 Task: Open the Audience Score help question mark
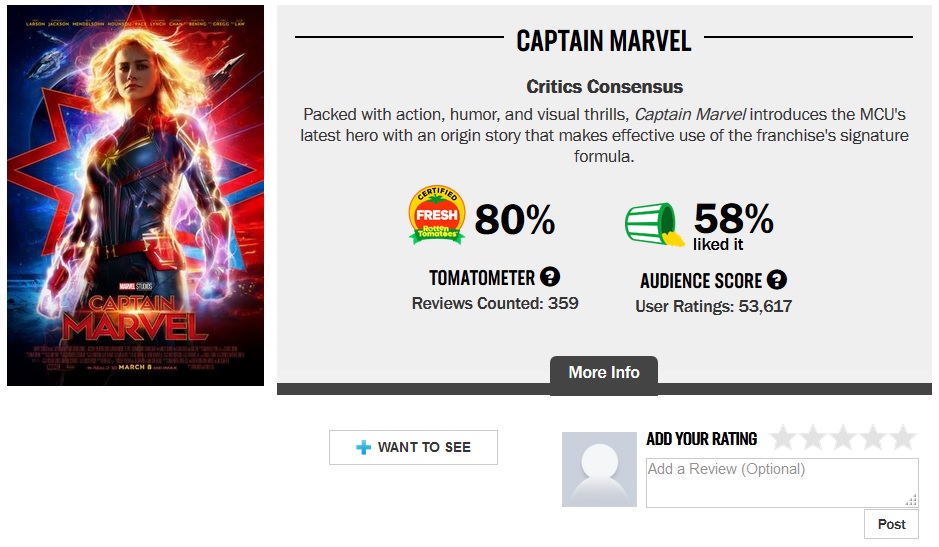[776, 280]
